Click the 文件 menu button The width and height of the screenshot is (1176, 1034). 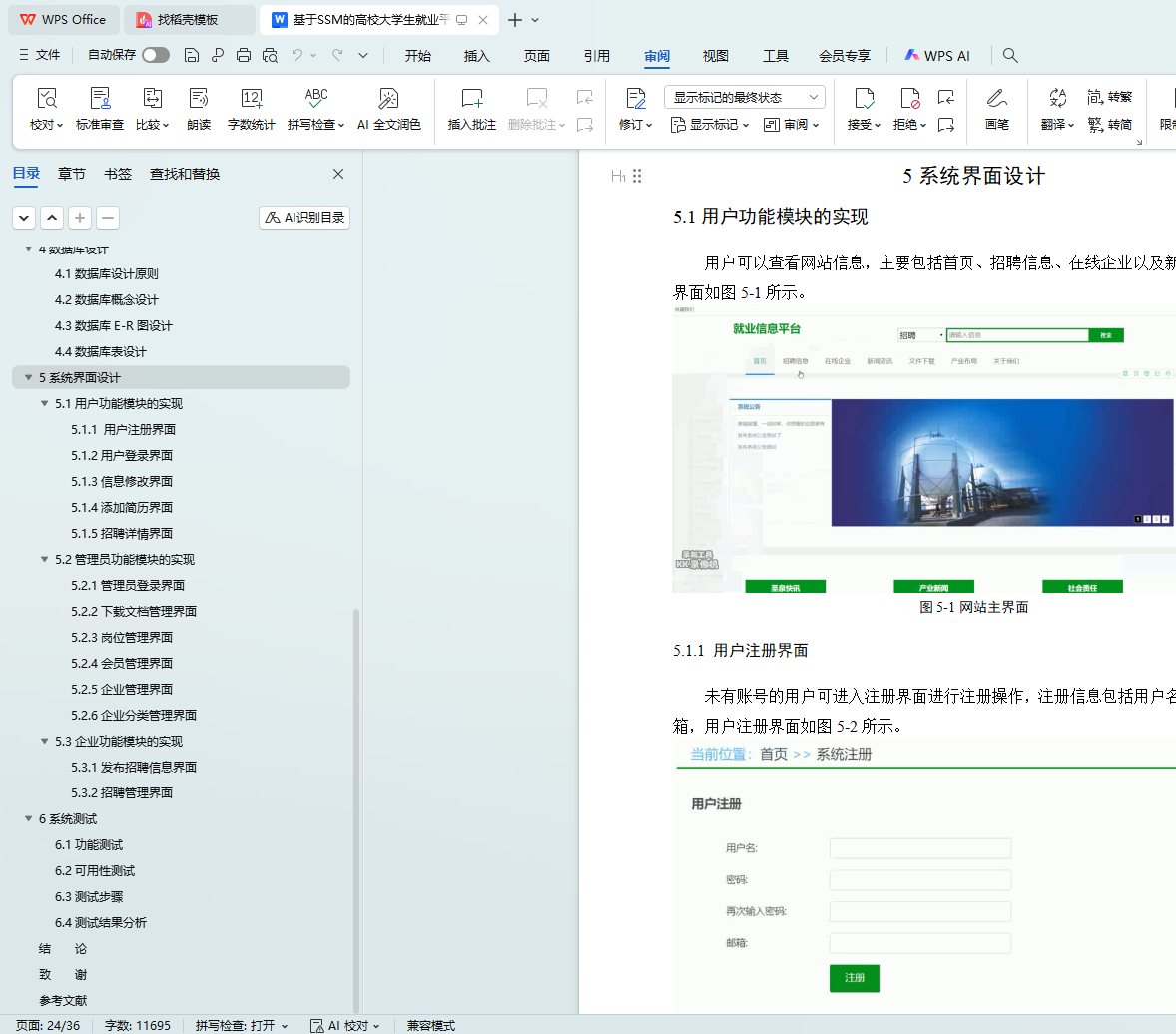[40, 55]
